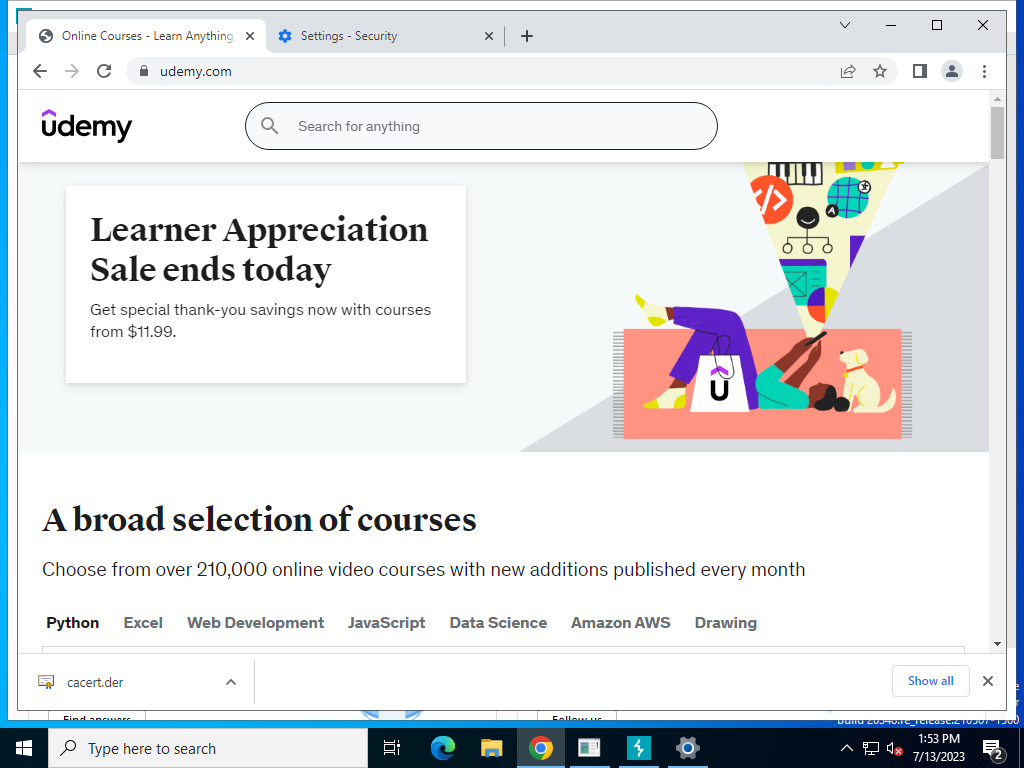The image size is (1024, 768).
Task: Open Task View on the taskbar
Action: coord(392,748)
